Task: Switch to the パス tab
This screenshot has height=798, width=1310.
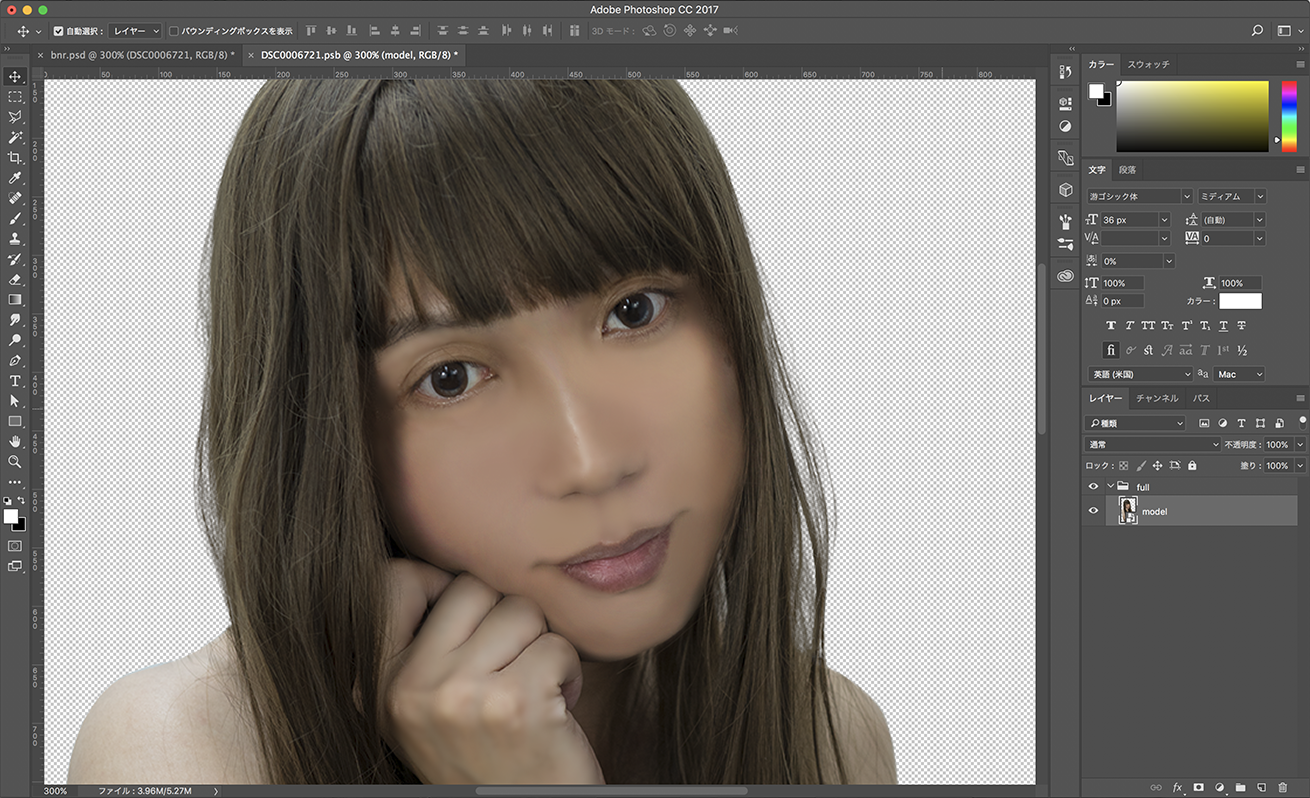Action: tap(1201, 398)
